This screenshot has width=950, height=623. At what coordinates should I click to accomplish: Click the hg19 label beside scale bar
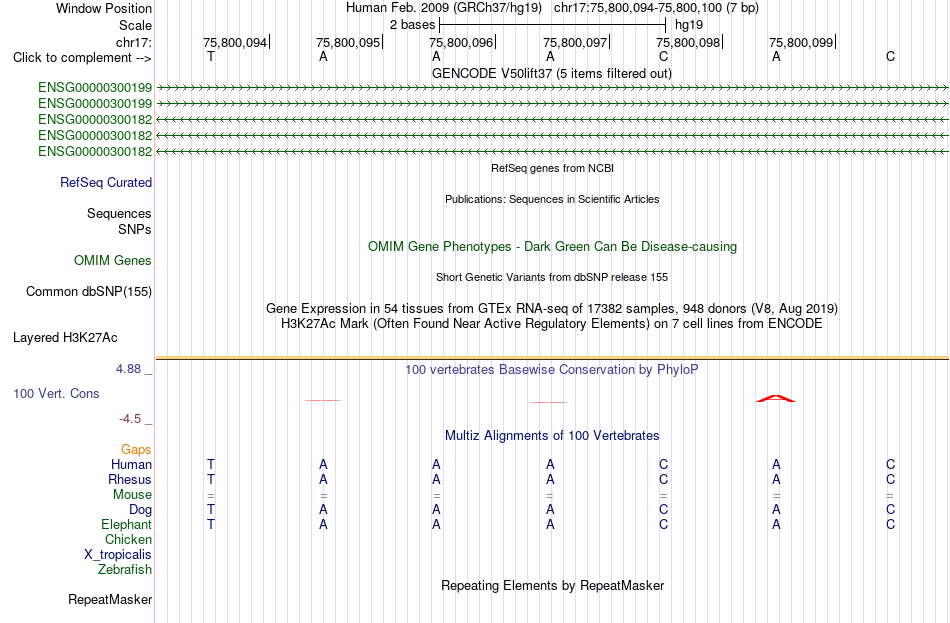[x=689, y=25]
